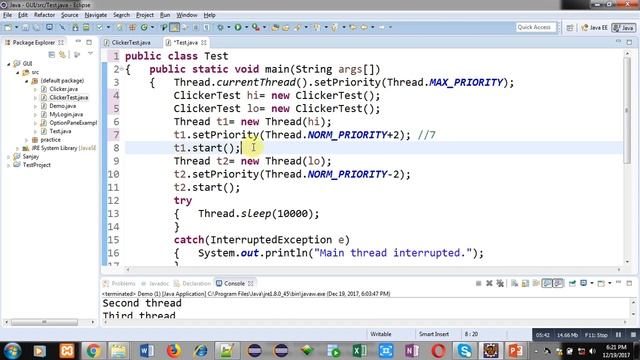Screen dimensions: 640x360
Task: Select Test.java in Package Explorer tree
Action: click(x=60, y=131)
